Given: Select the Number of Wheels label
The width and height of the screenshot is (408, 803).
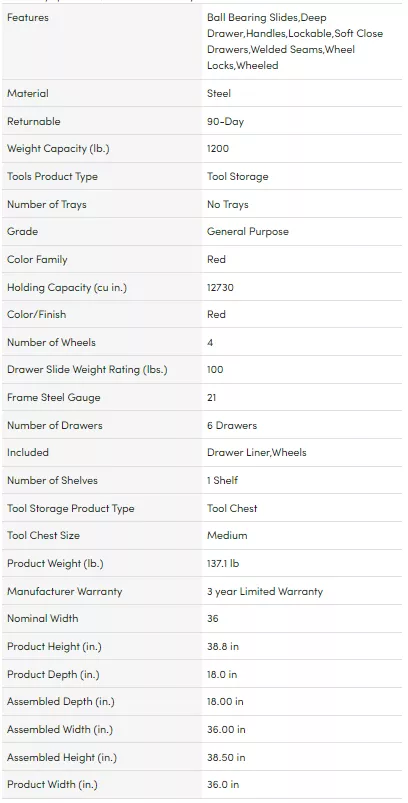Looking at the screenshot, I should click(x=51, y=343).
